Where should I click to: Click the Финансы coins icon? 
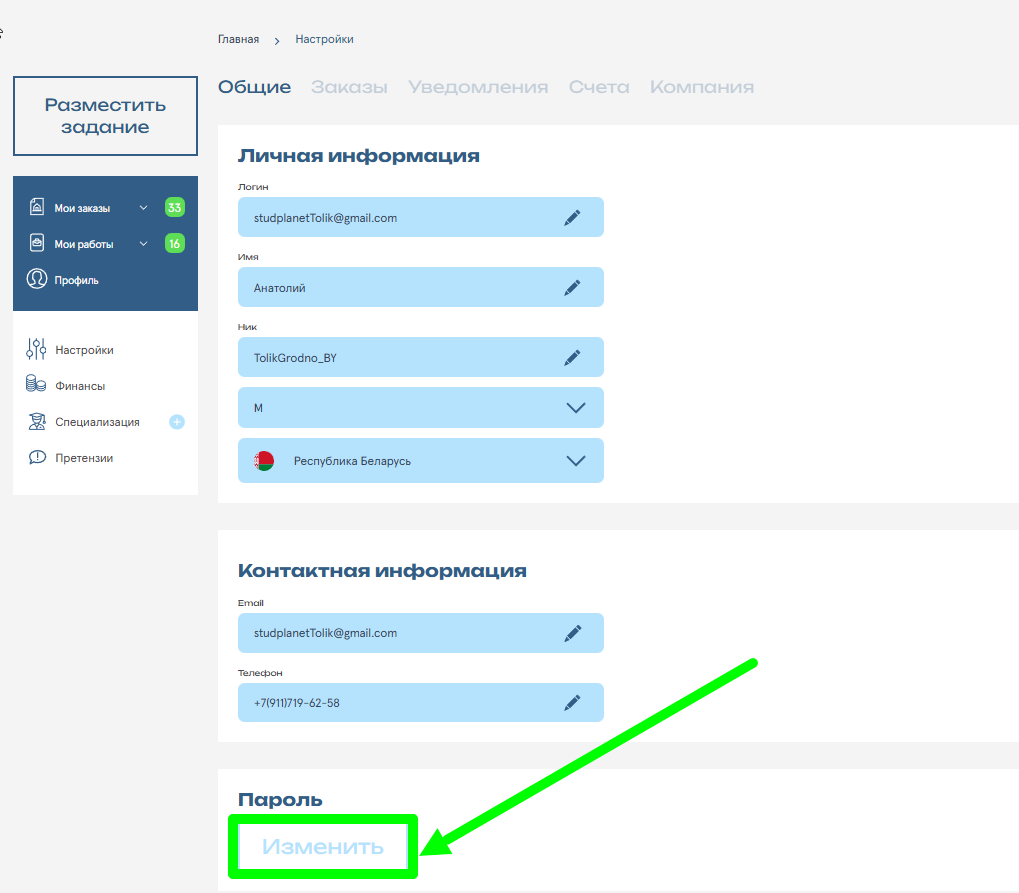(37, 385)
